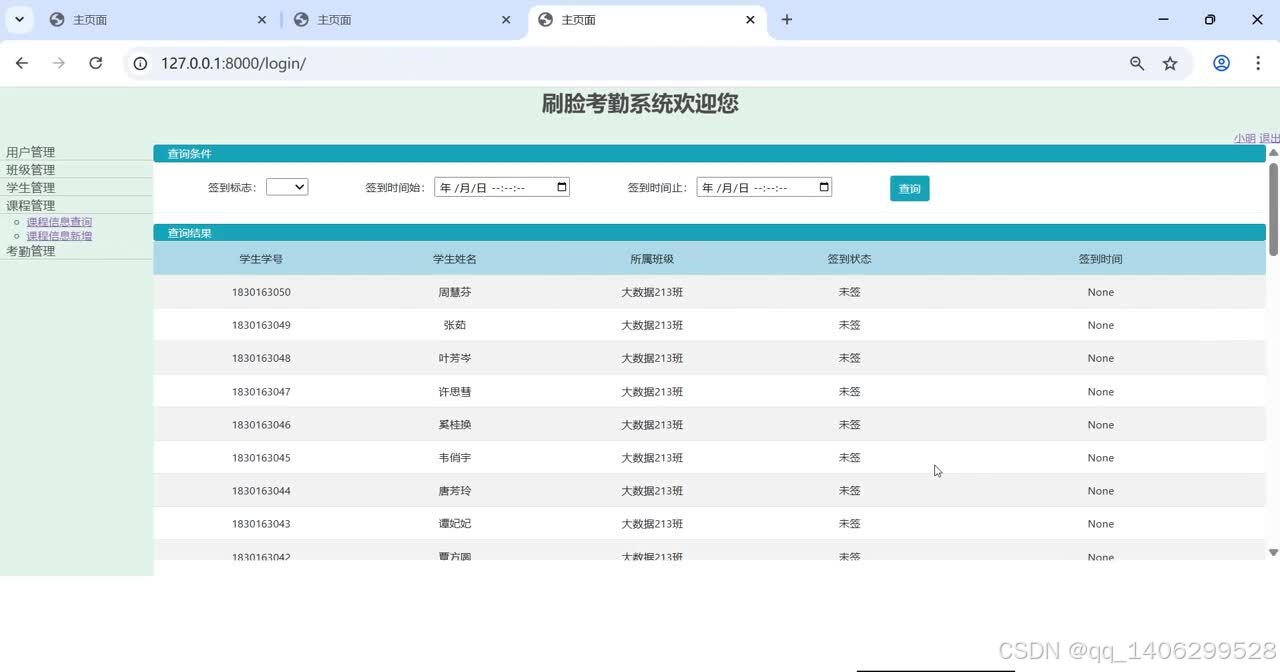
Task: Click inside the address bar
Action: pos(400,62)
